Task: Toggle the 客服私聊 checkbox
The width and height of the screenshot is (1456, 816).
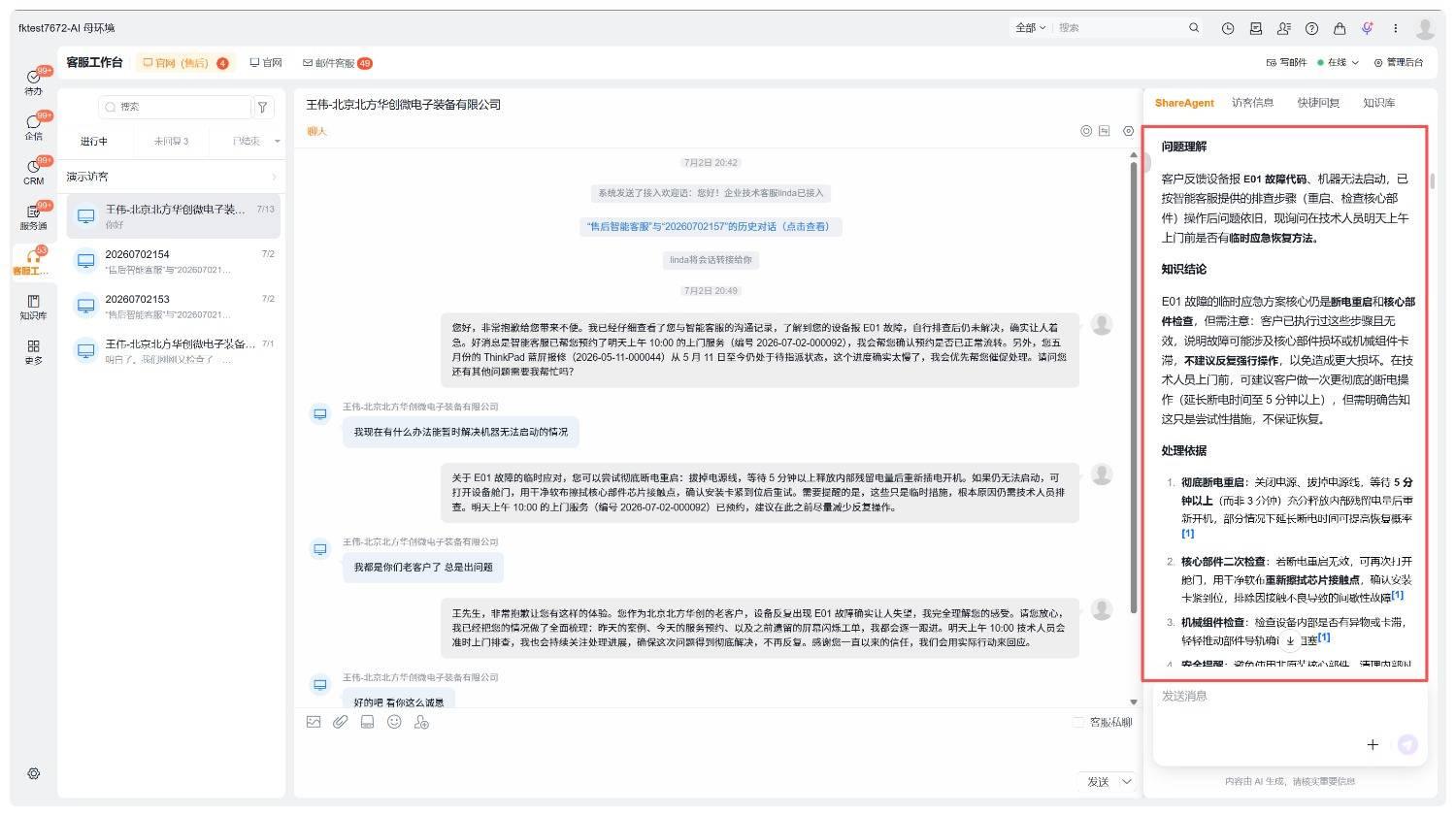Action: 1077,722
